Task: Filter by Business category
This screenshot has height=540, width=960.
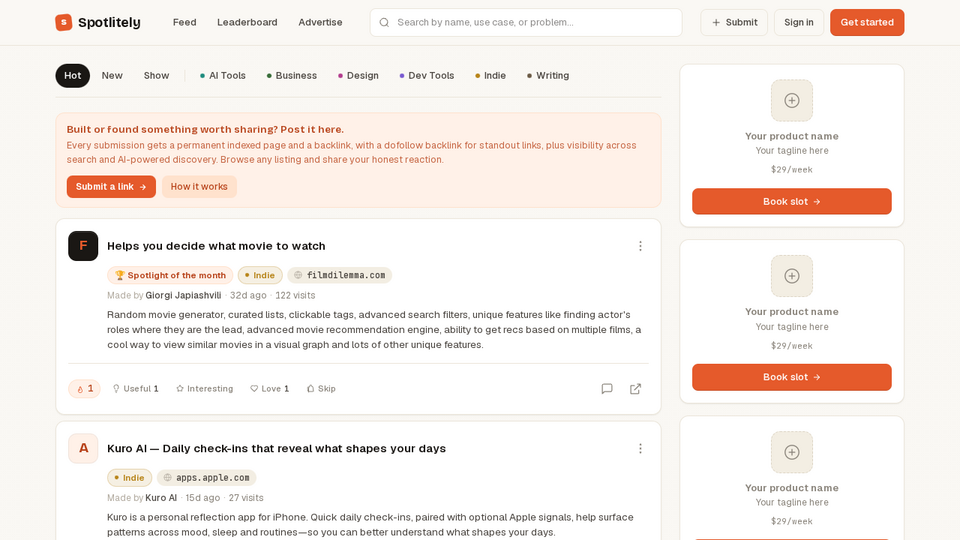Action: tap(291, 76)
